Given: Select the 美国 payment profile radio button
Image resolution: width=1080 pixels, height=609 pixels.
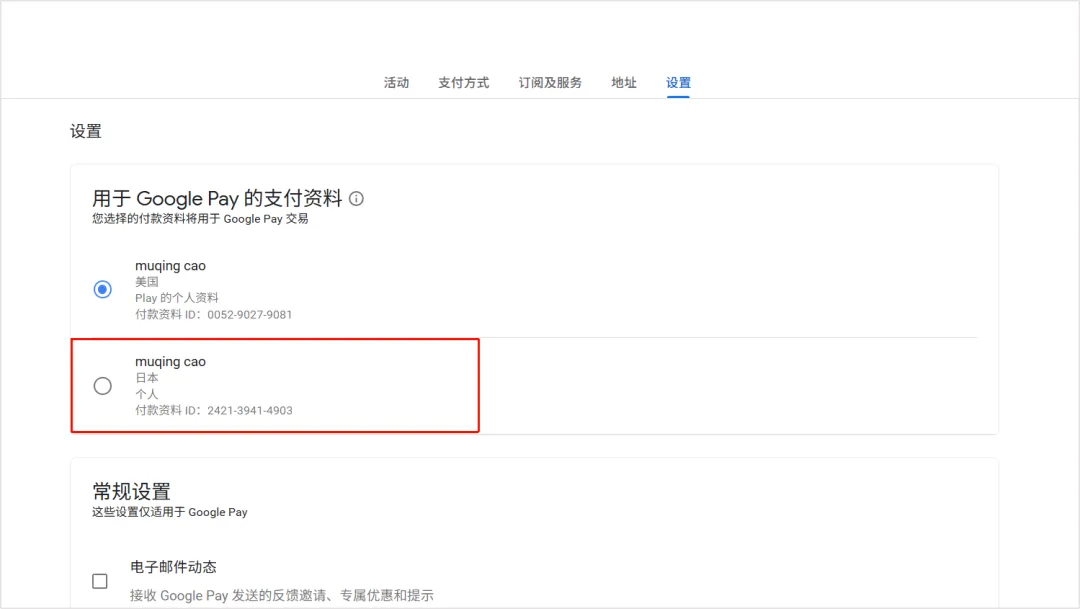Looking at the screenshot, I should 102,289.
